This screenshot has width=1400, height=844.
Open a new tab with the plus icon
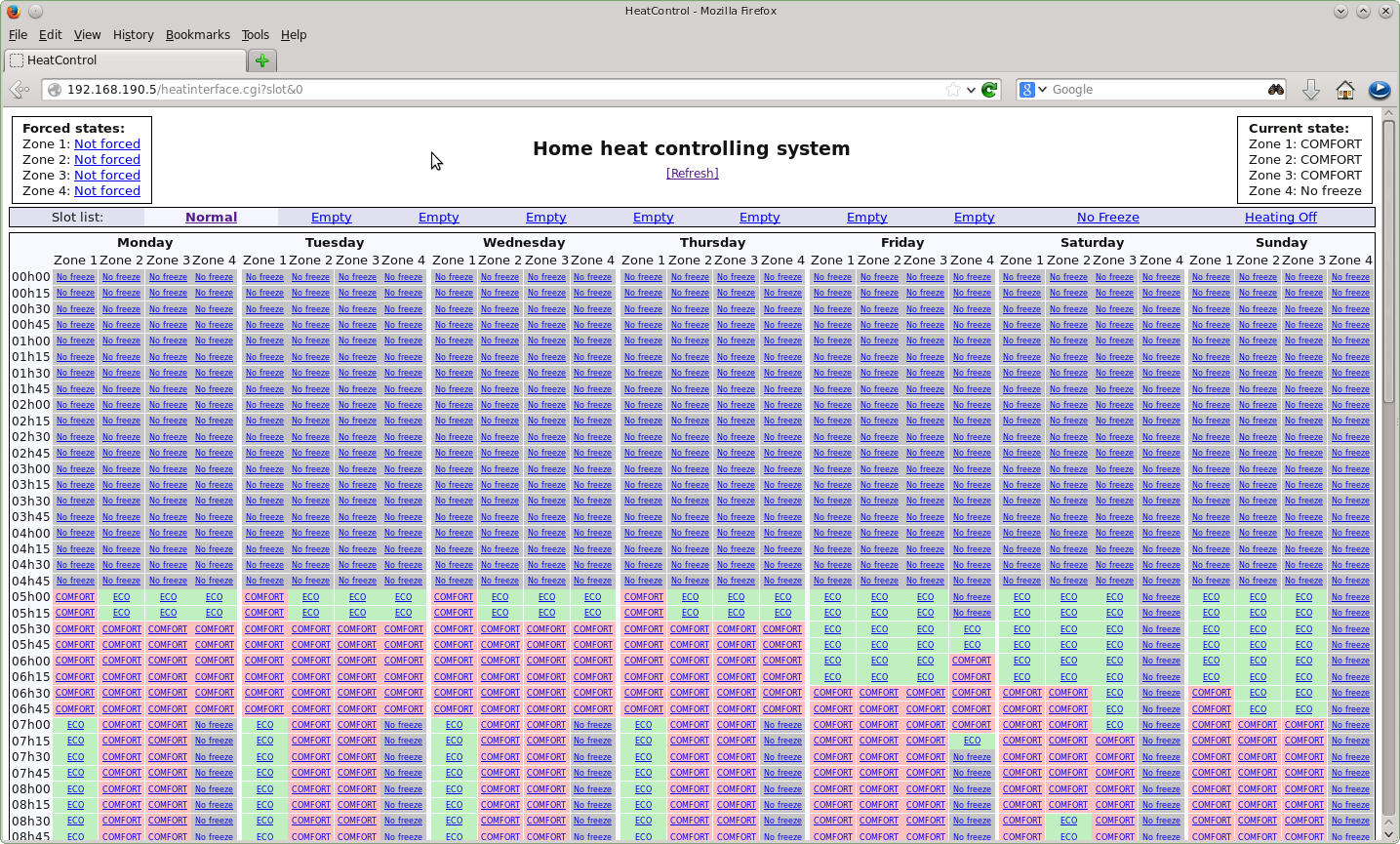click(261, 60)
